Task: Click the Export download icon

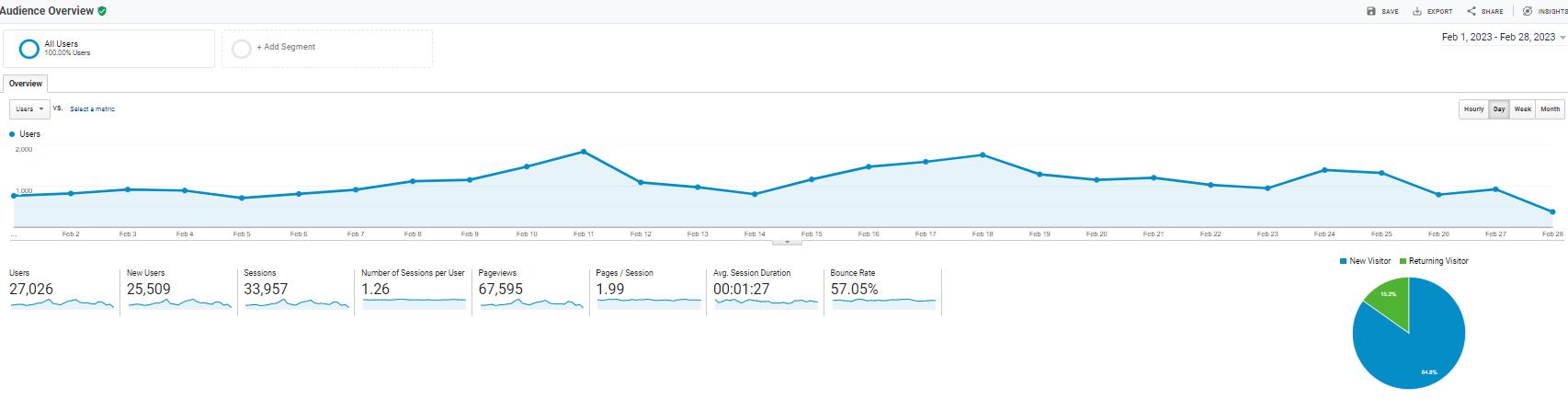Action: coord(1417,11)
